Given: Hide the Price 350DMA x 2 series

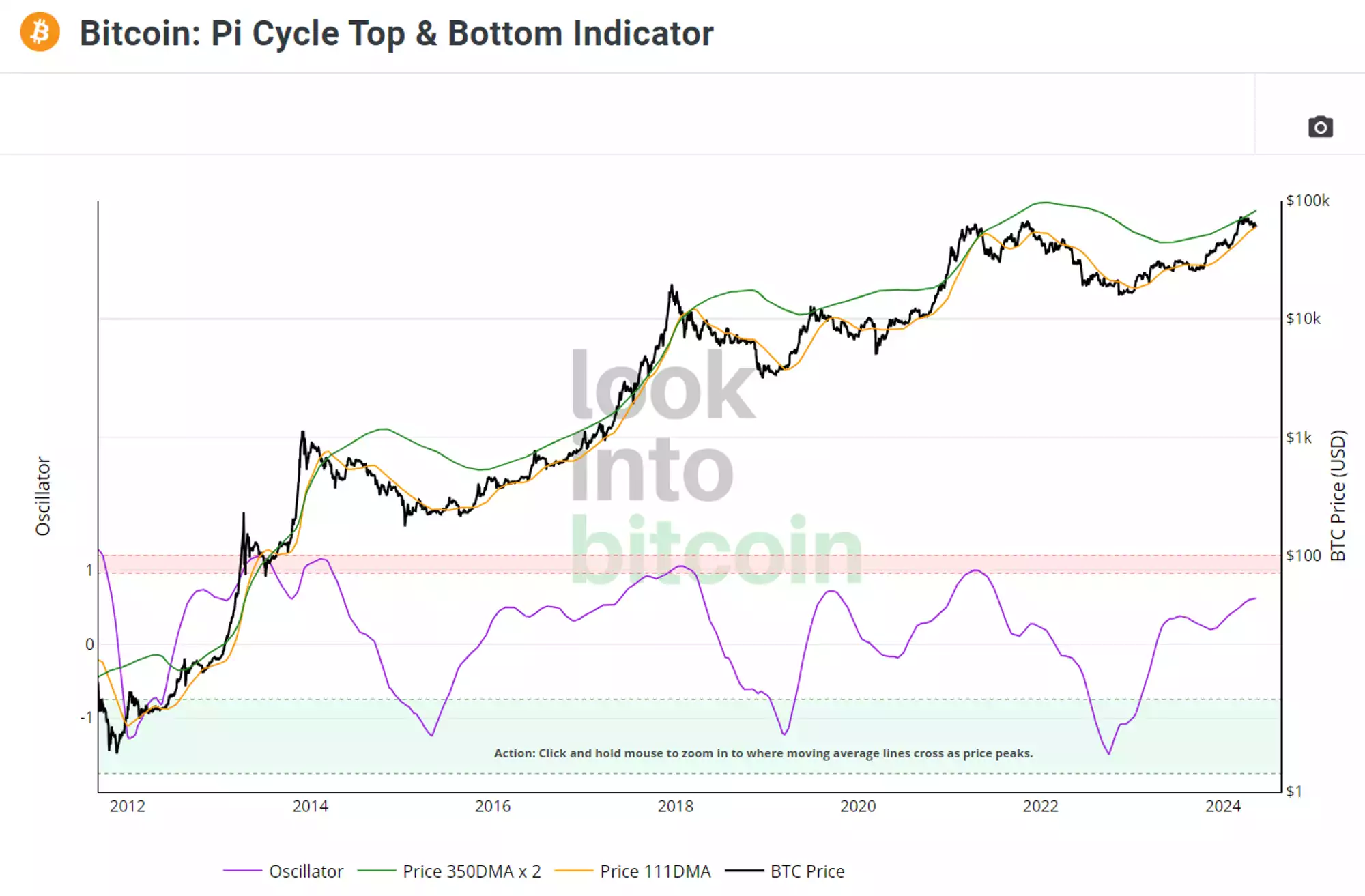Looking at the screenshot, I should pyautogui.click(x=472, y=871).
